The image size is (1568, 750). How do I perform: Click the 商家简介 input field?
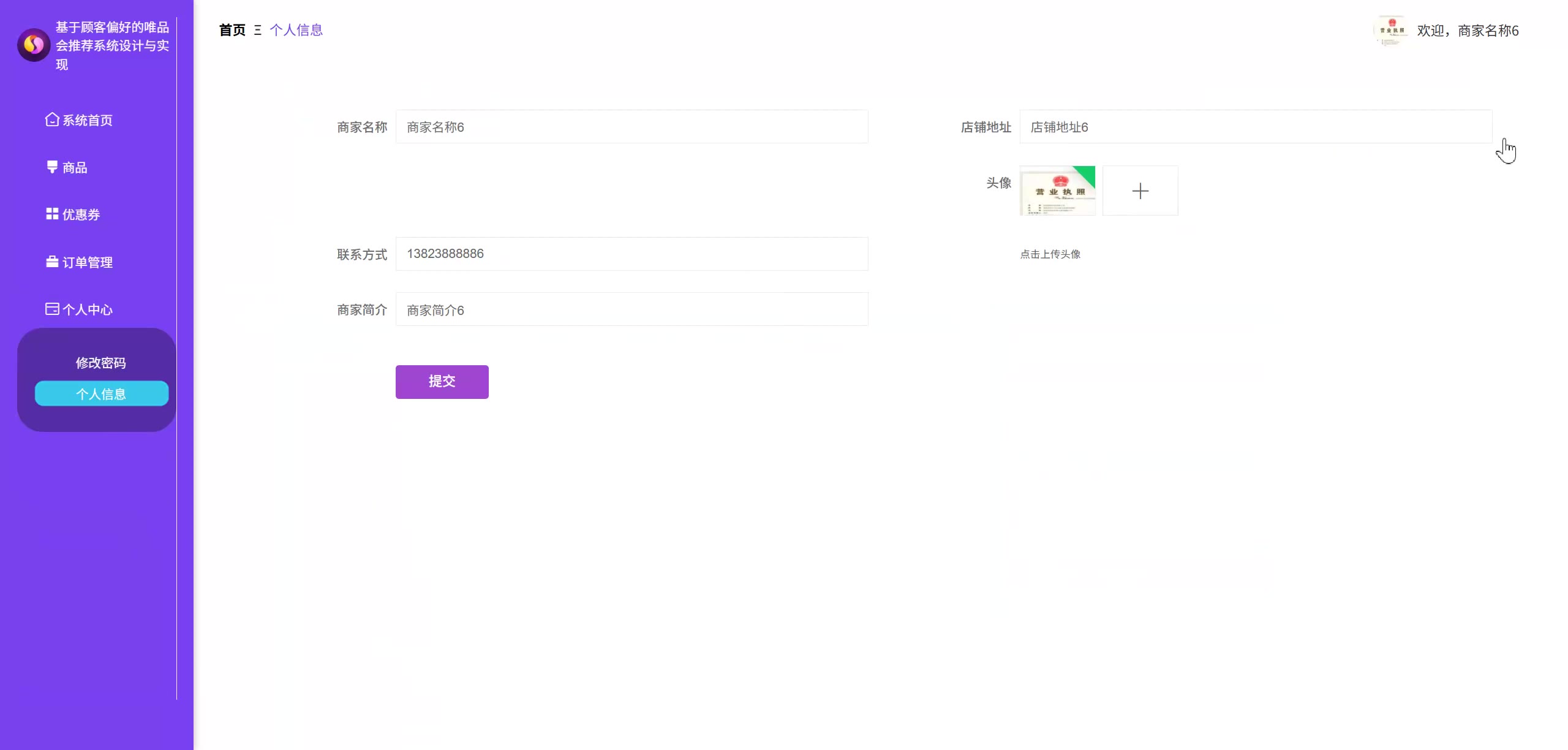pyautogui.click(x=631, y=309)
